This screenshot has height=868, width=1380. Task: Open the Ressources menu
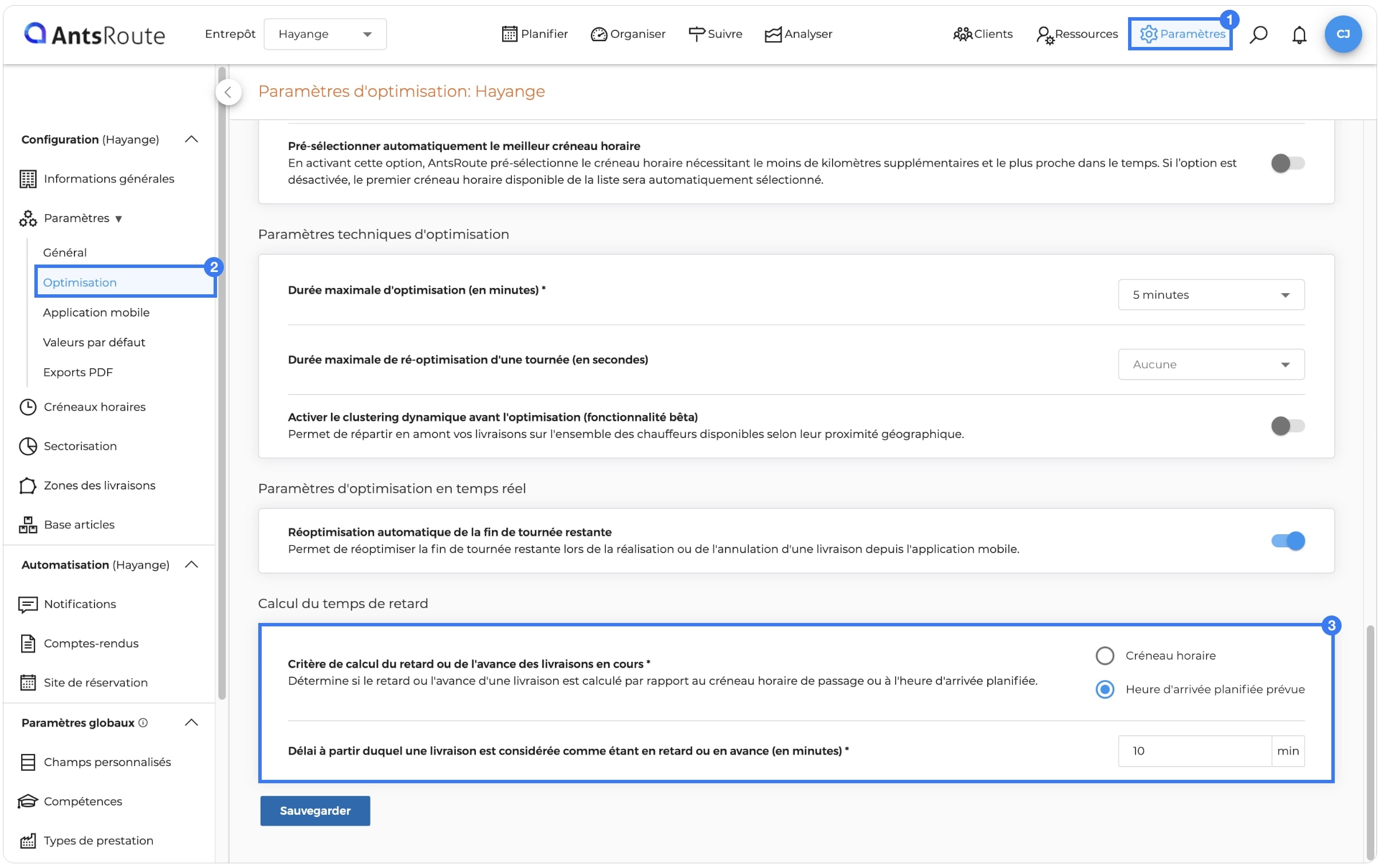tap(1077, 34)
